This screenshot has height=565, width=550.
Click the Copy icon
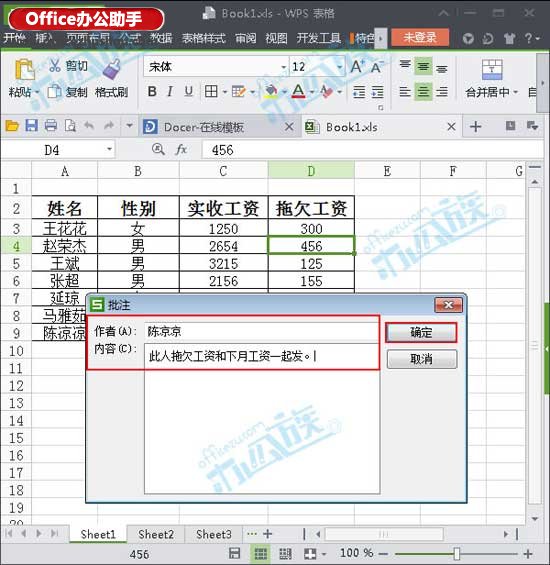pos(54,92)
